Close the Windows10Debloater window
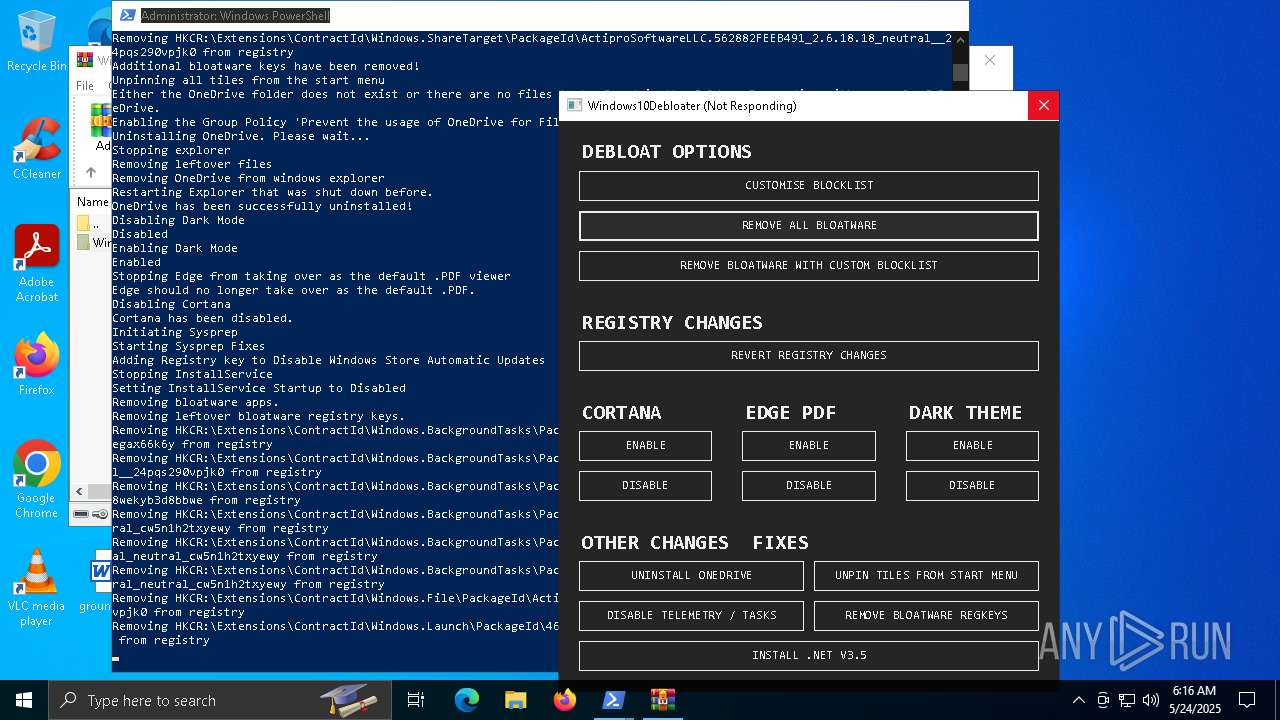The height and width of the screenshot is (720, 1280). coord(1043,105)
